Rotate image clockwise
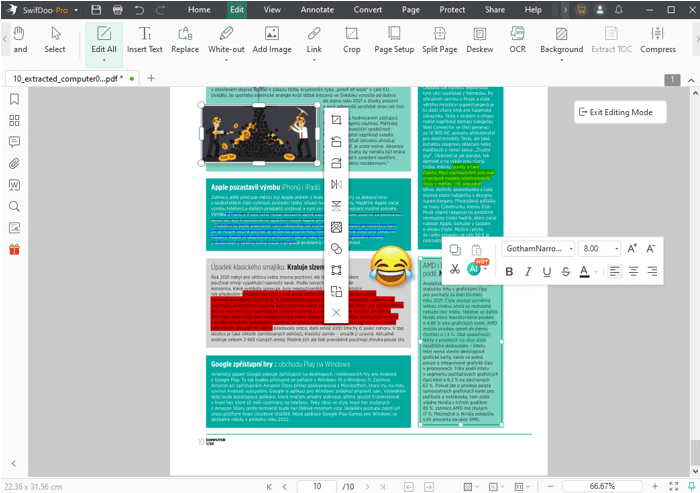700x493 pixels. 336,163
